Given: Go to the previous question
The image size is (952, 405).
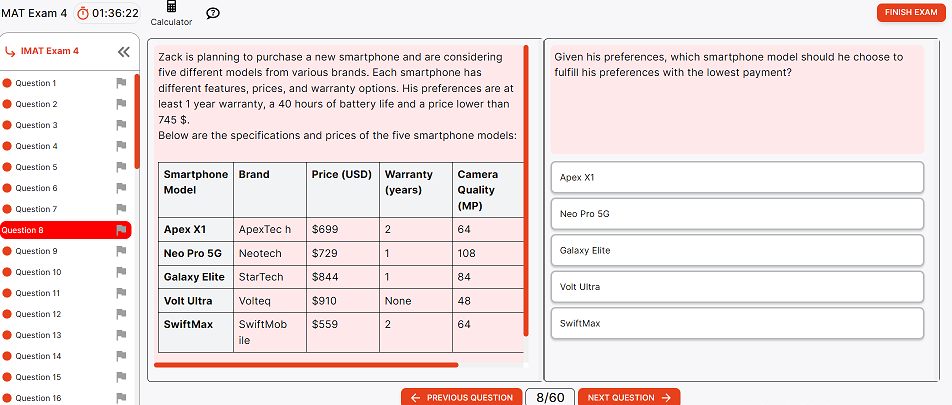Looking at the screenshot, I should tap(461, 397).
